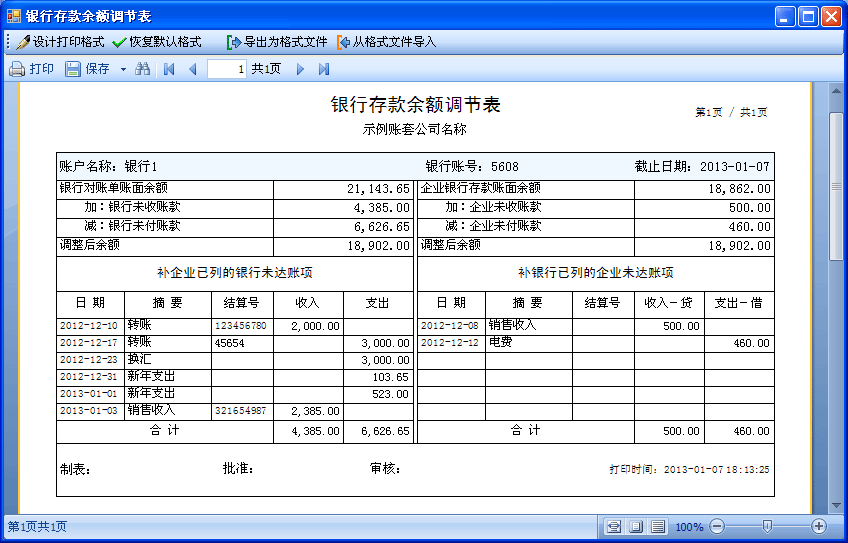Maximize the 银行存款余额调节表 window
The height and width of the screenshot is (543, 848).
point(808,16)
